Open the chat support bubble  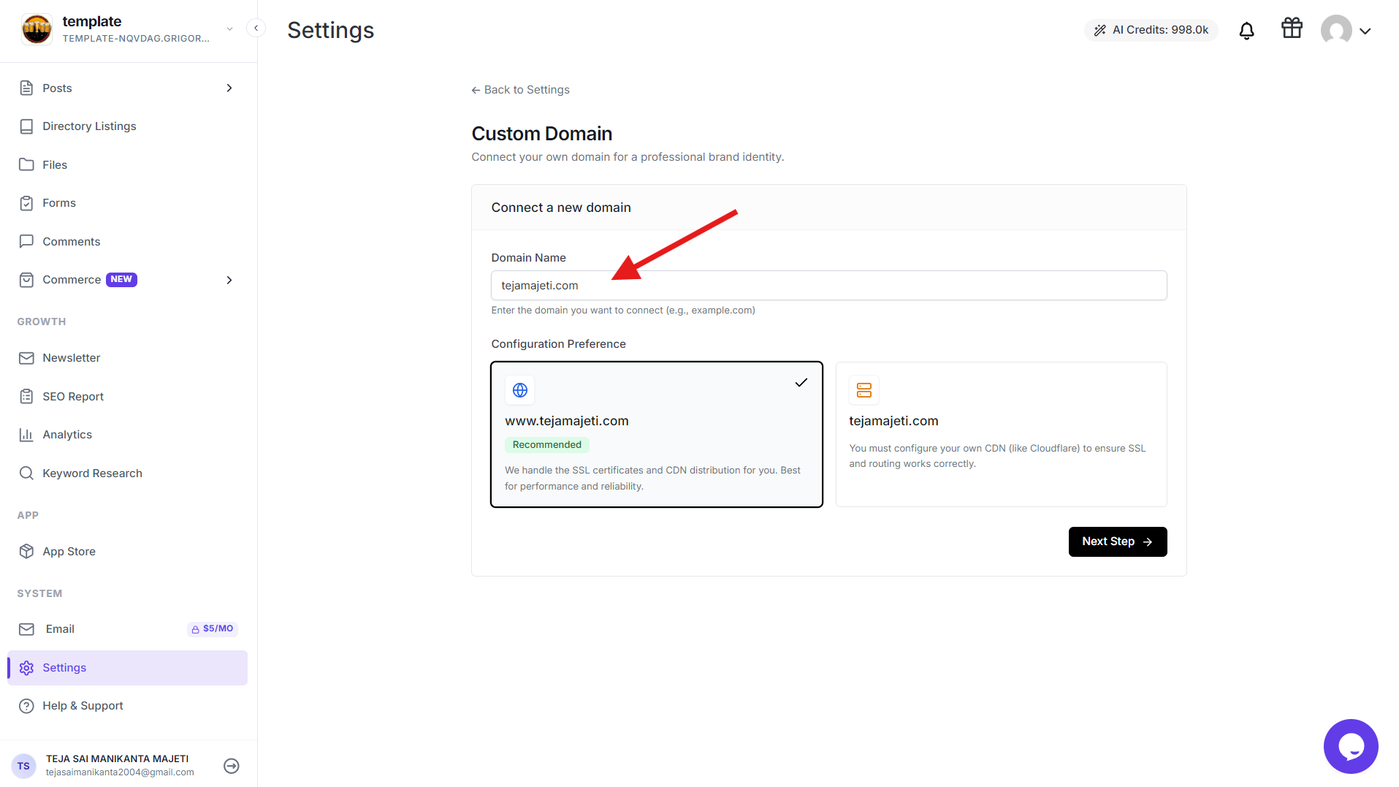[x=1350, y=746]
